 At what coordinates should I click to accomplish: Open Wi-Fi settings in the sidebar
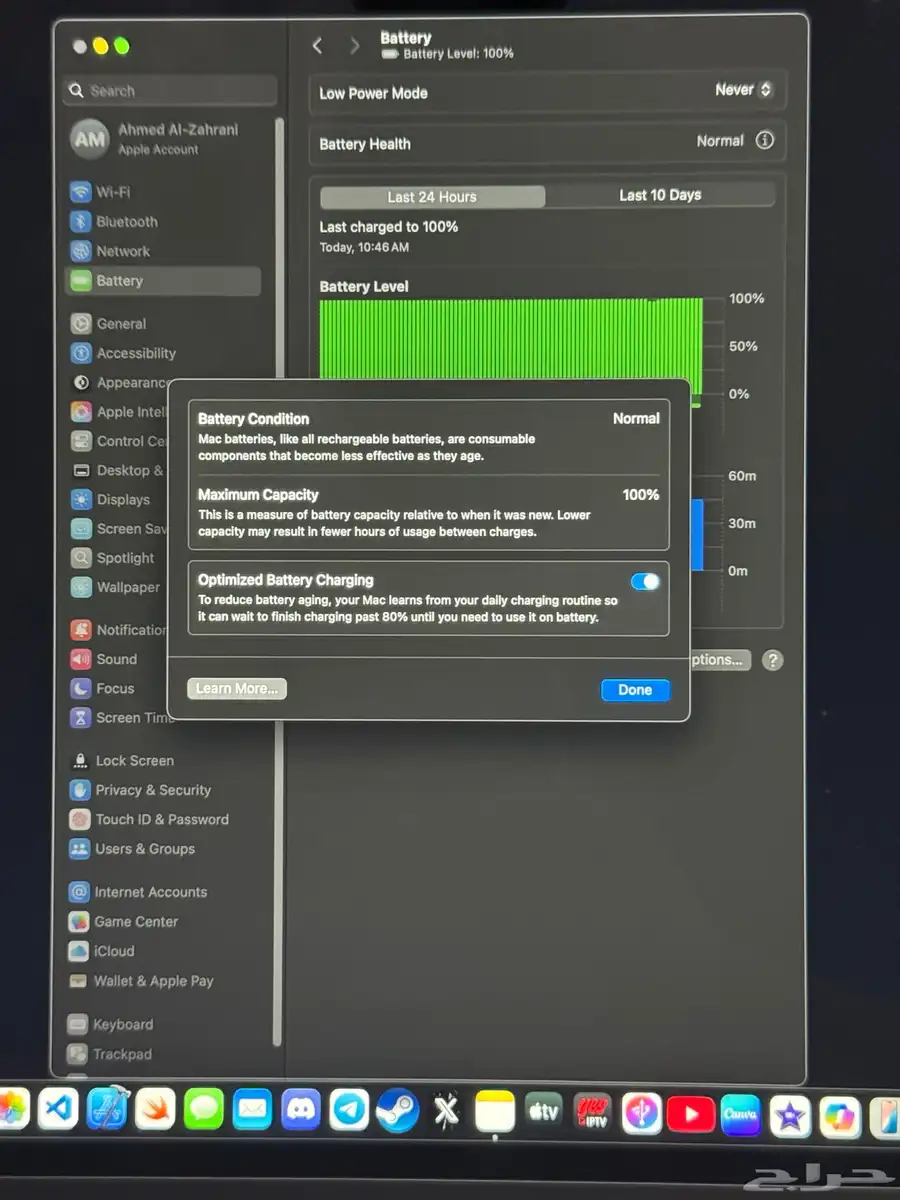pyautogui.click(x=100, y=192)
